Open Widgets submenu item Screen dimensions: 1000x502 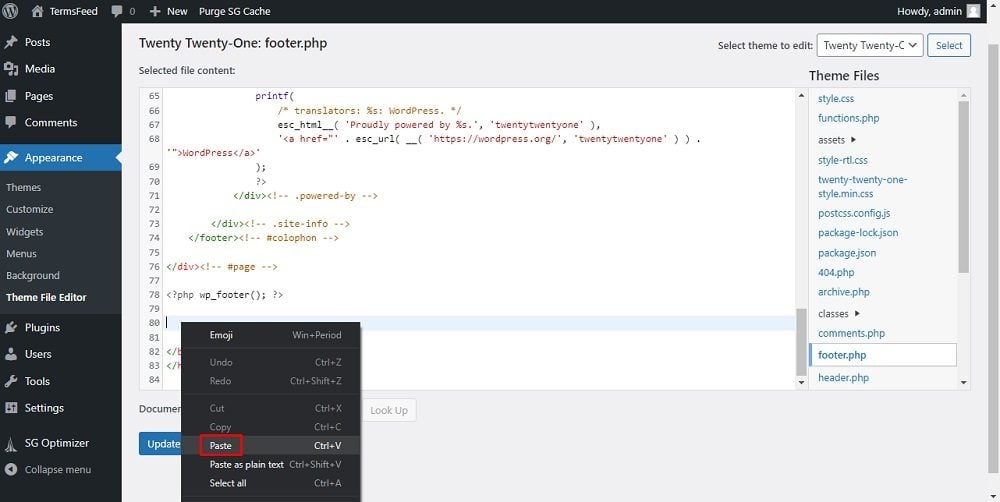click(x=25, y=232)
